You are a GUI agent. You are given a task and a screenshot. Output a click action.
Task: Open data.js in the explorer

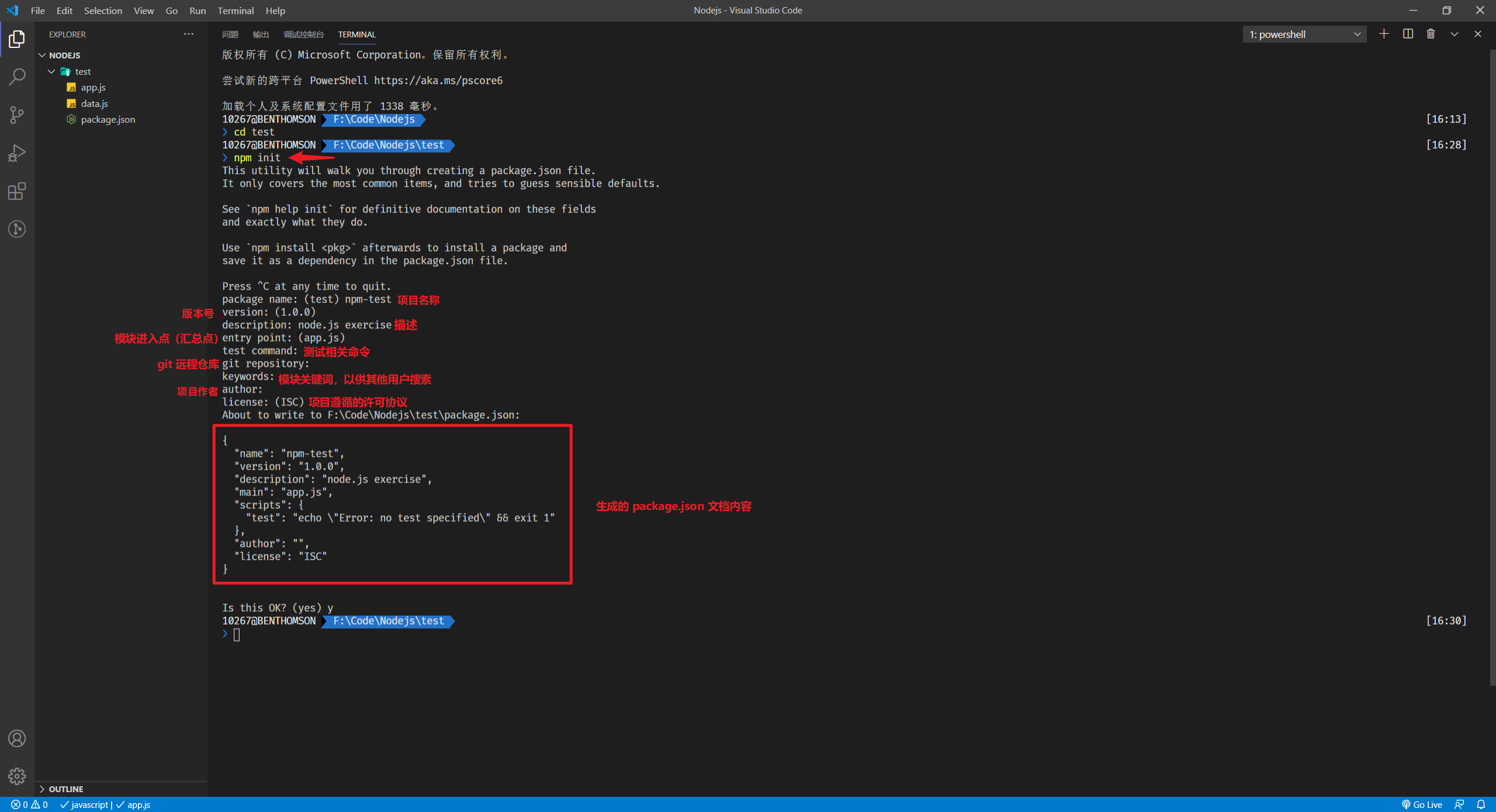[x=94, y=103]
